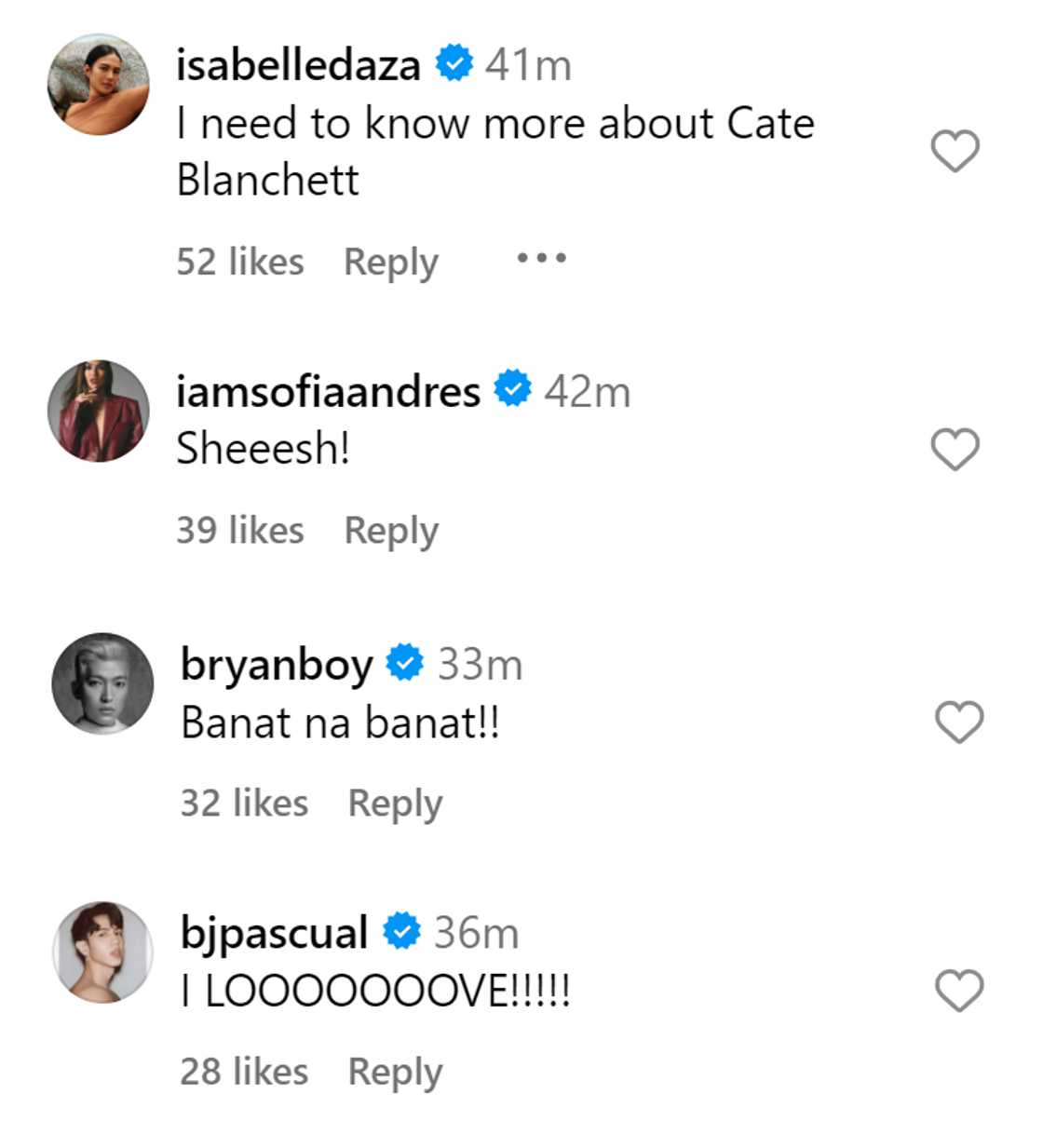Reply to isabelledaza's Cate Blanchett comment
This screenshot has width=1043, height=1148.
(390, 263)
